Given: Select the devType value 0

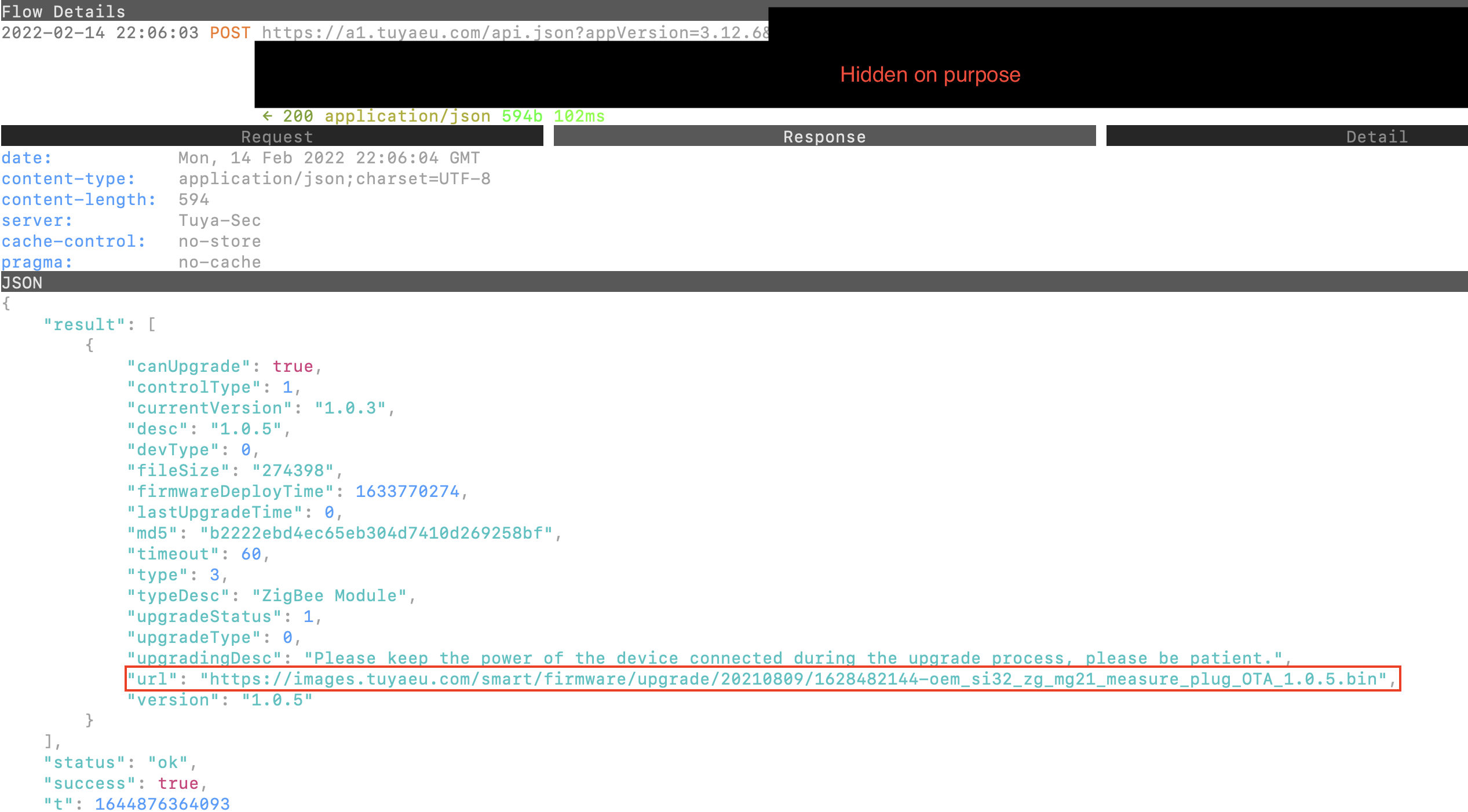Looking at the screenshot, I should (x=246, y=449).
